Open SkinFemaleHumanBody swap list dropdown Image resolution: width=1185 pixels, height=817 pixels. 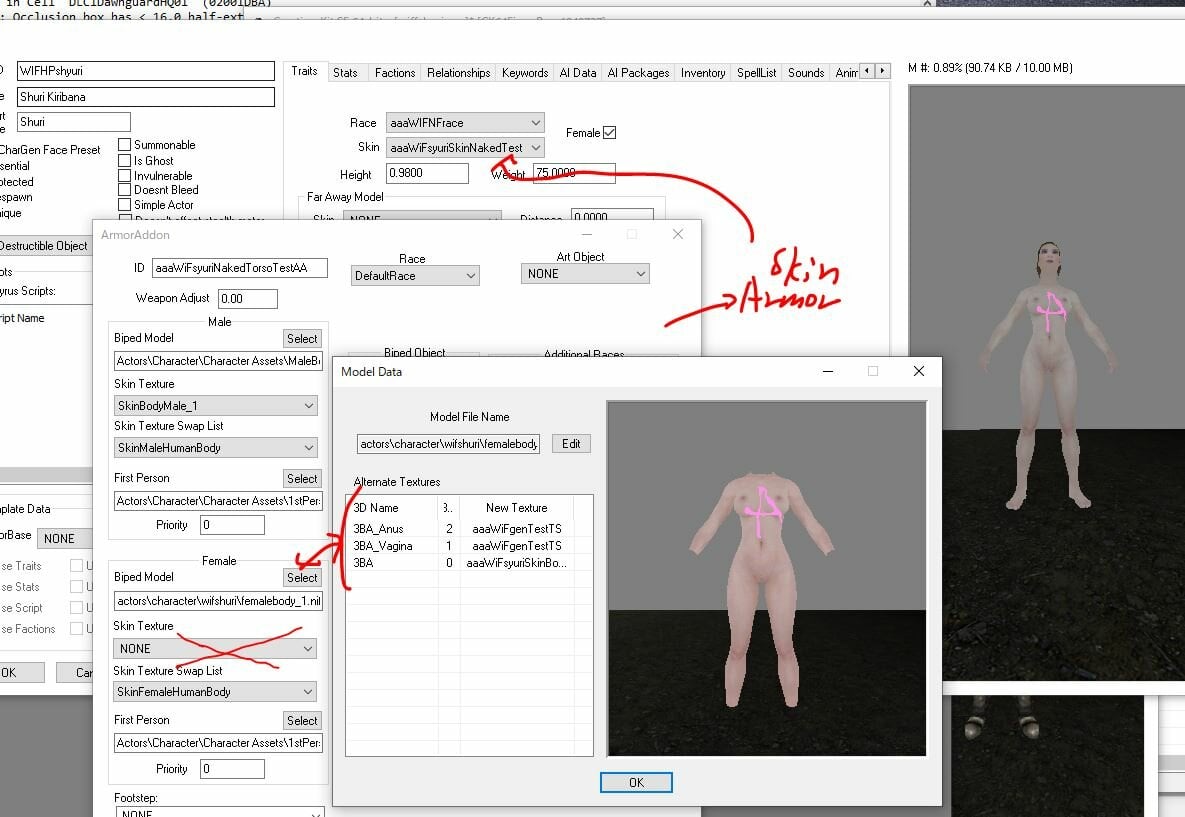click(215, 692)
